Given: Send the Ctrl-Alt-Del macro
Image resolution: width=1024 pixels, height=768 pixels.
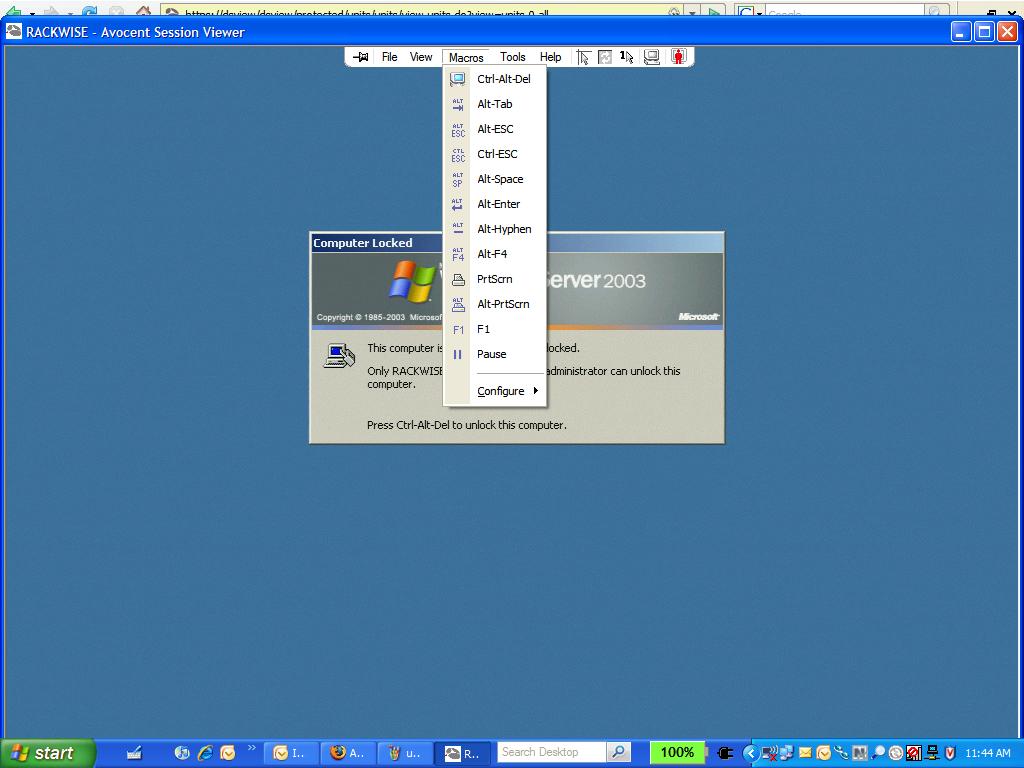Looking at the screenshot, I should pos(503,79).
